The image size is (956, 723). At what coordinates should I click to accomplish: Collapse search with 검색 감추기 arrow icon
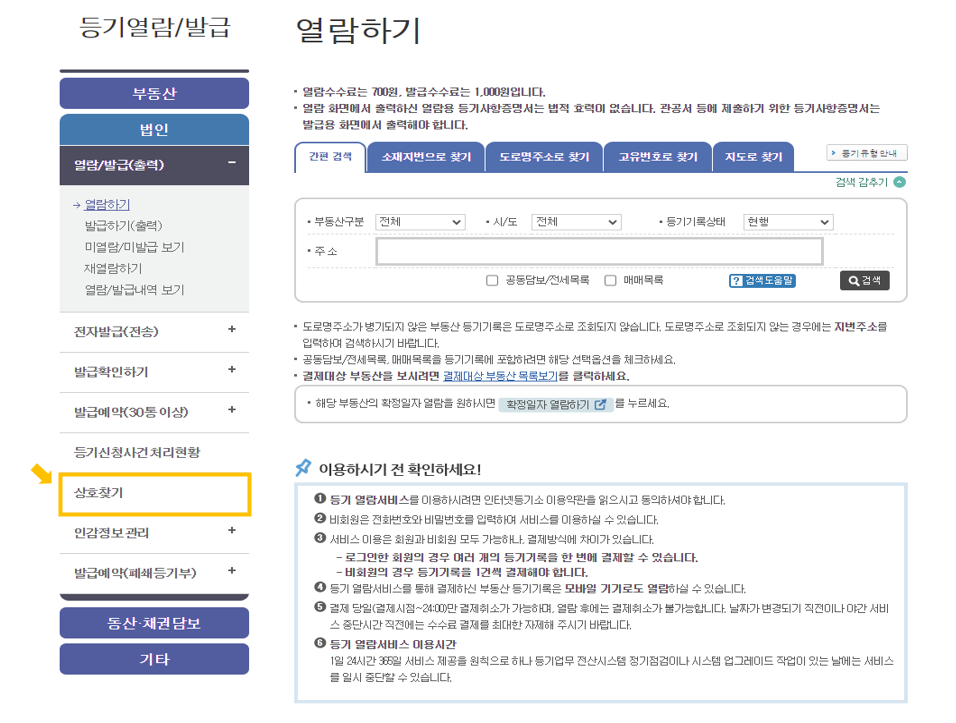point(899,182)
